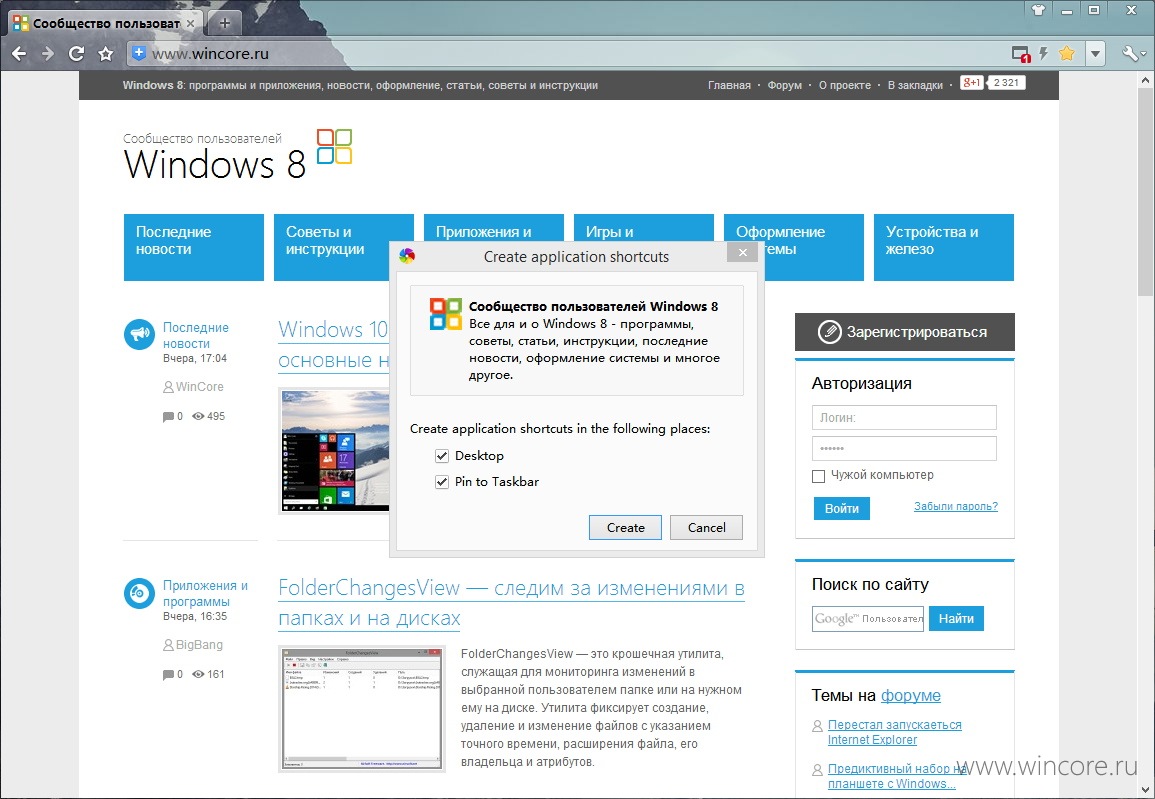Open the Главная link in the top bar
Screen dimensions: 1155x799
click(729, 85)
